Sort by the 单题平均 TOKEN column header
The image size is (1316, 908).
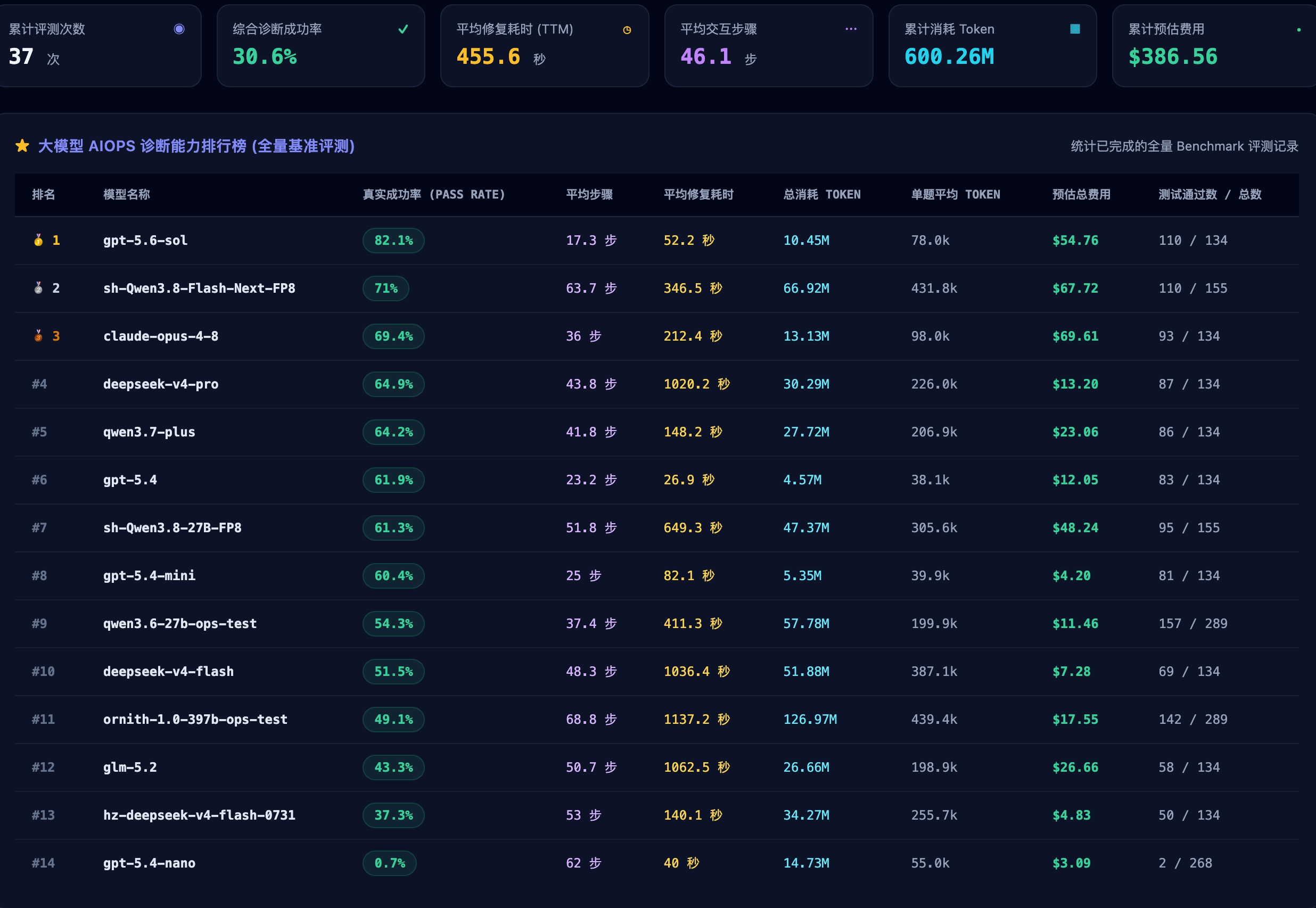pos(956,195)
